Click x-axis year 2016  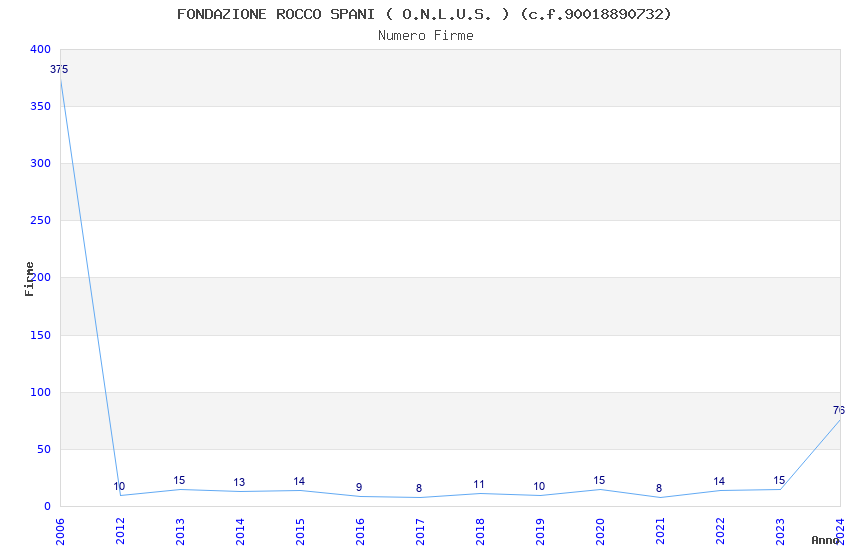coord(360,531)
